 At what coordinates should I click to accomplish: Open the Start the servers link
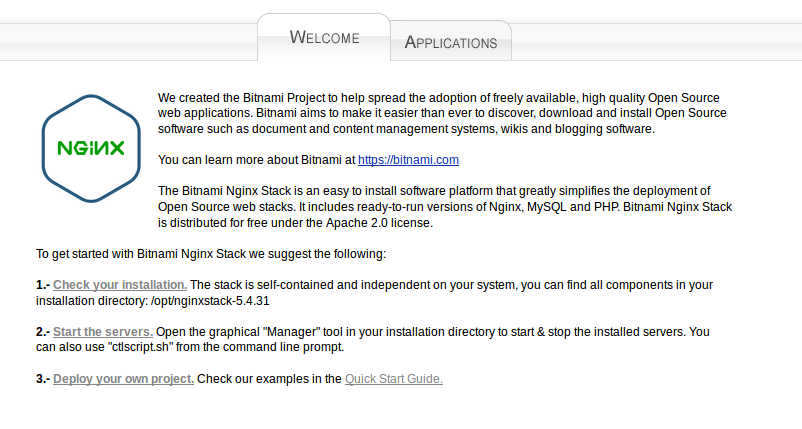pyautogui.click(x=103, y=332)
